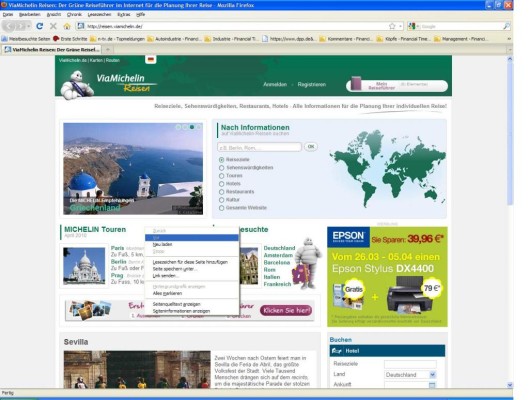Open the 'n-tv.de - Topmeldungen' bookmark folder
The width and height of the screenshot is (529, 400).
pos(117,39)
